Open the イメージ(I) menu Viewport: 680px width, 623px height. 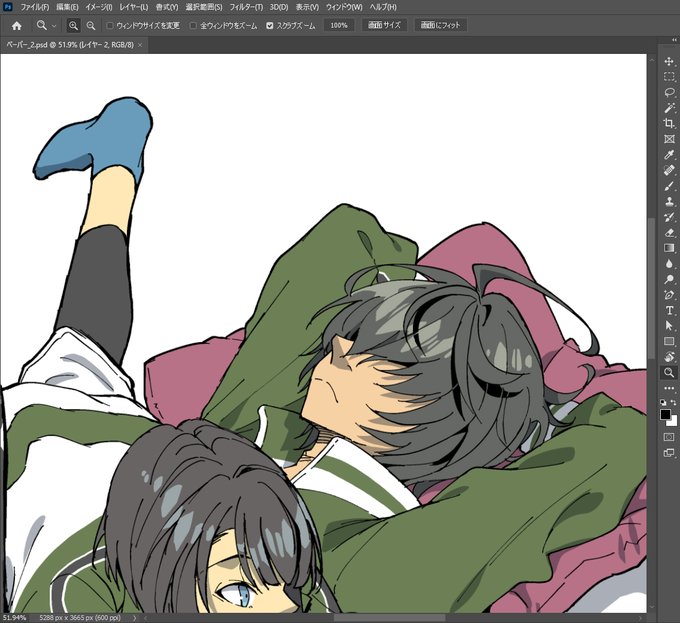(98, 7)
